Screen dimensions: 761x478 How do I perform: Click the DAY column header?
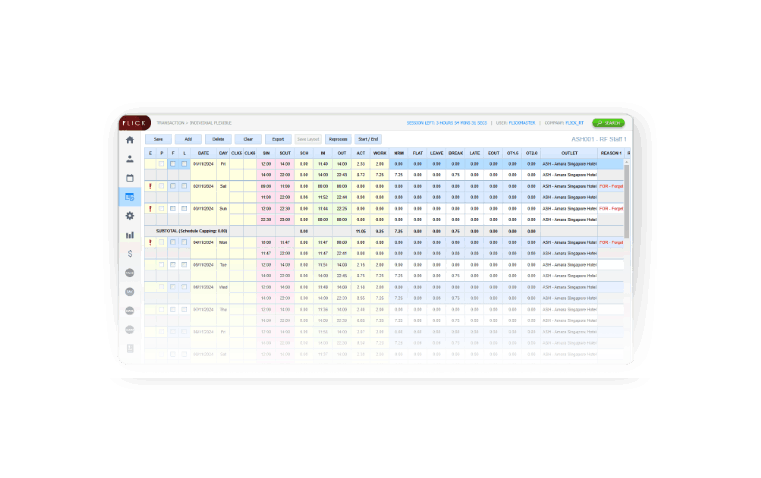(223, 153)
